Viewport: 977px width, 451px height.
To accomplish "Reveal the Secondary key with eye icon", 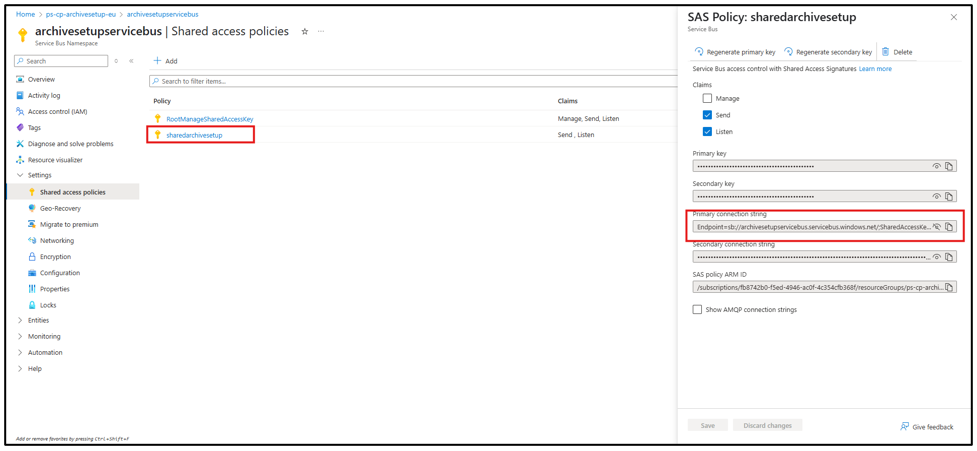I will click(x=937, y=196).
